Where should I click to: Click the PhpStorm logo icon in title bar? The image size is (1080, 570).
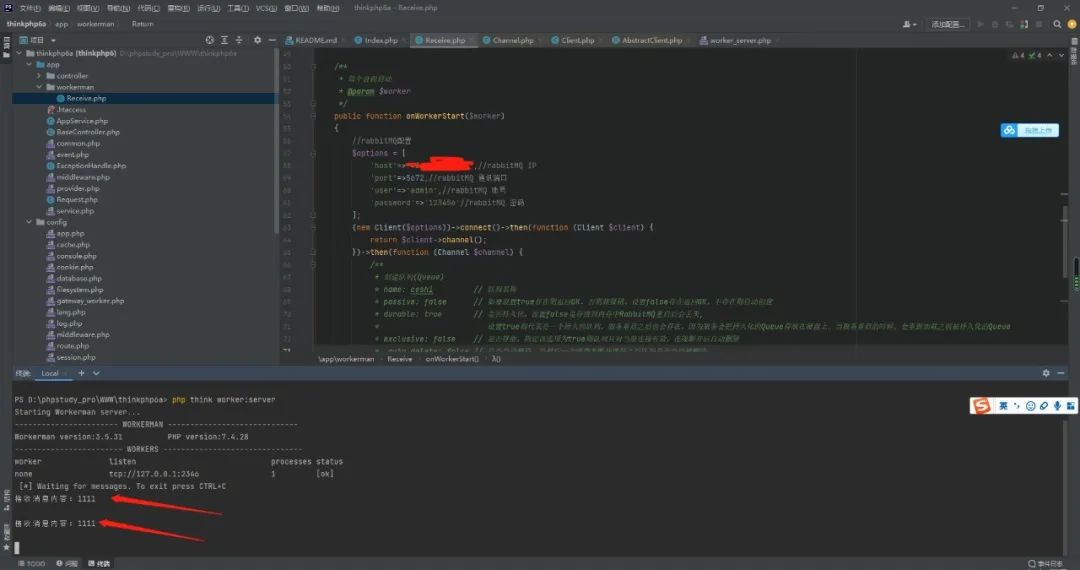[8, 8]
